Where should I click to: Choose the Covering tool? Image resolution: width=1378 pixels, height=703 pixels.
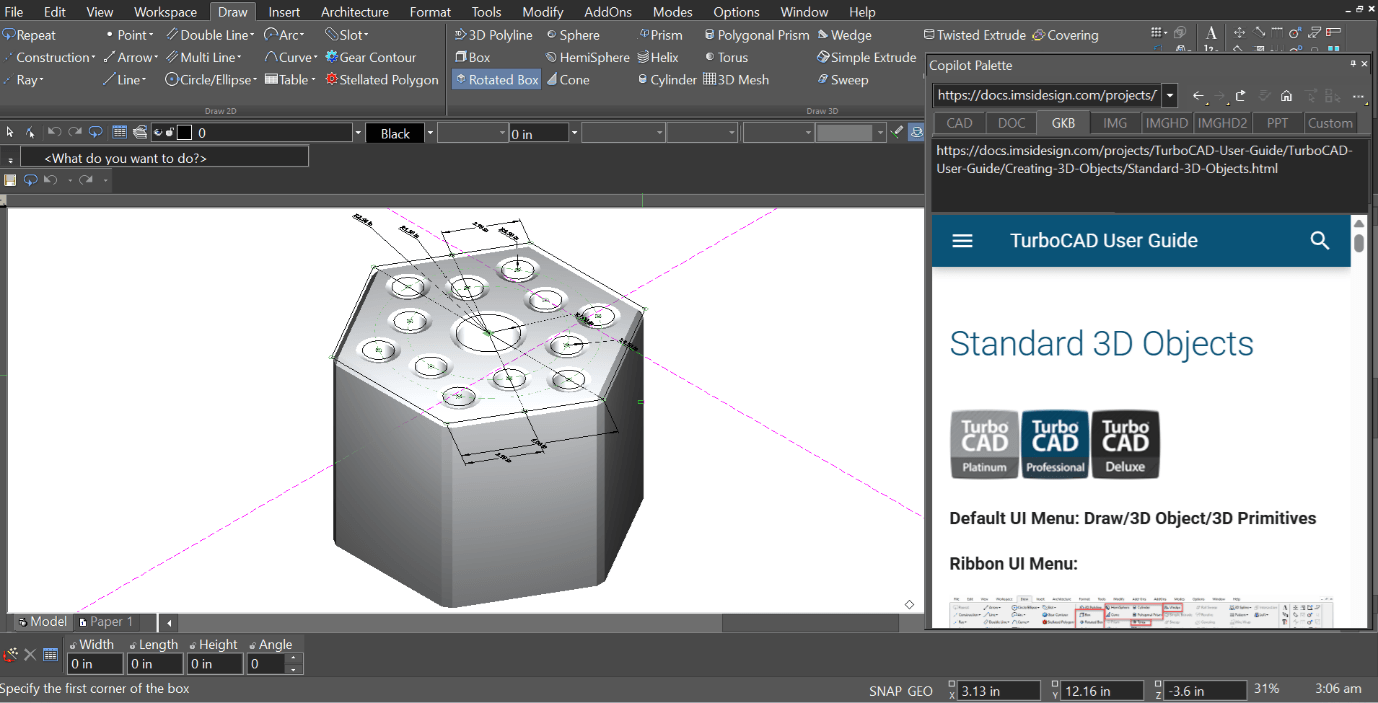coord(1065,35)
